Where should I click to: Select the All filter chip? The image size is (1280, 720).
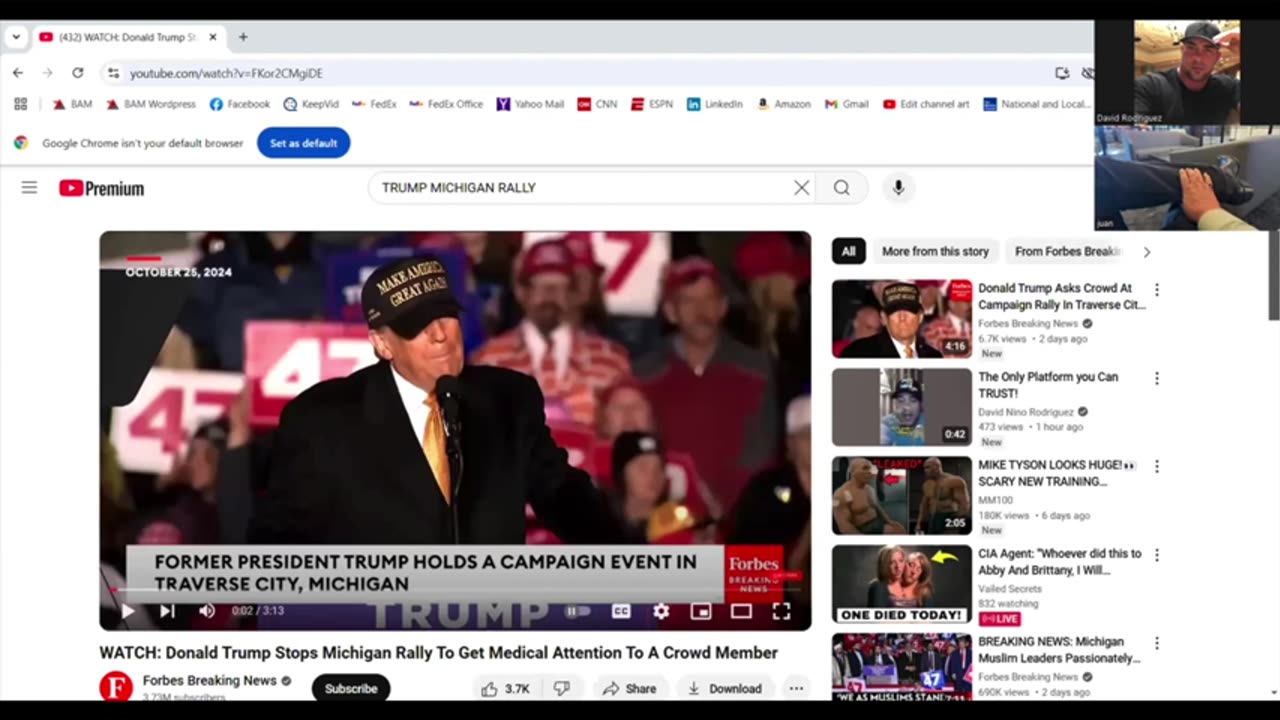pos(848,252)
